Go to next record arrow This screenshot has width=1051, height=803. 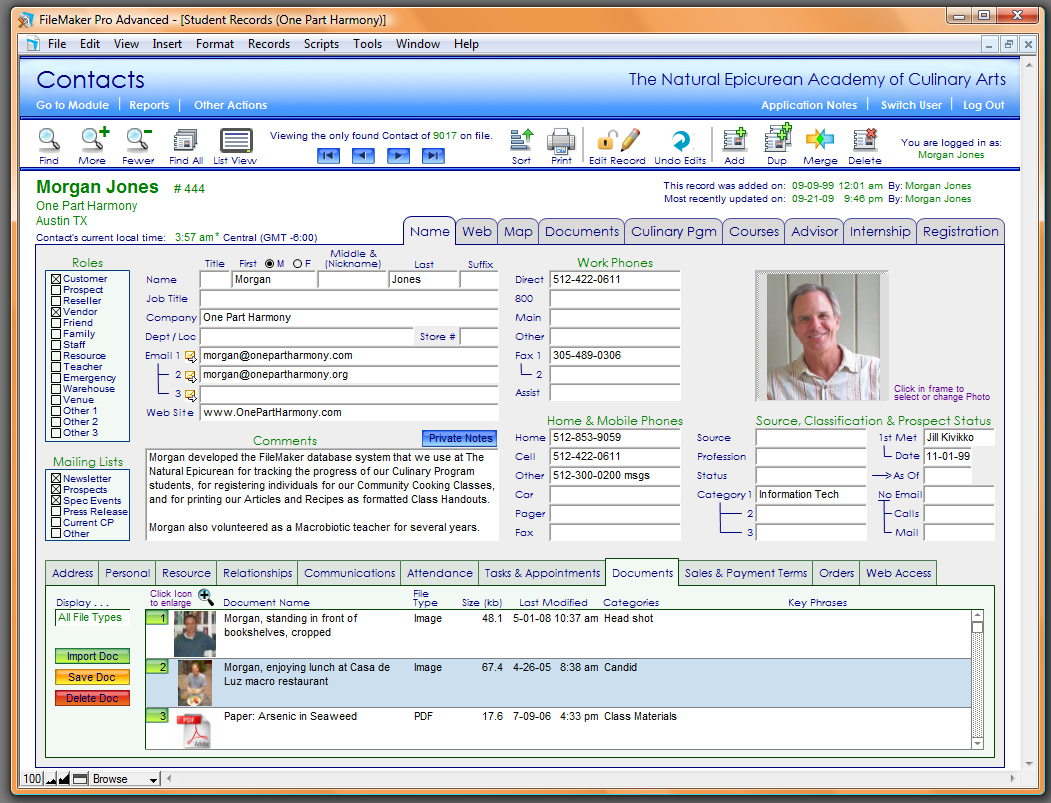(398, 156)
